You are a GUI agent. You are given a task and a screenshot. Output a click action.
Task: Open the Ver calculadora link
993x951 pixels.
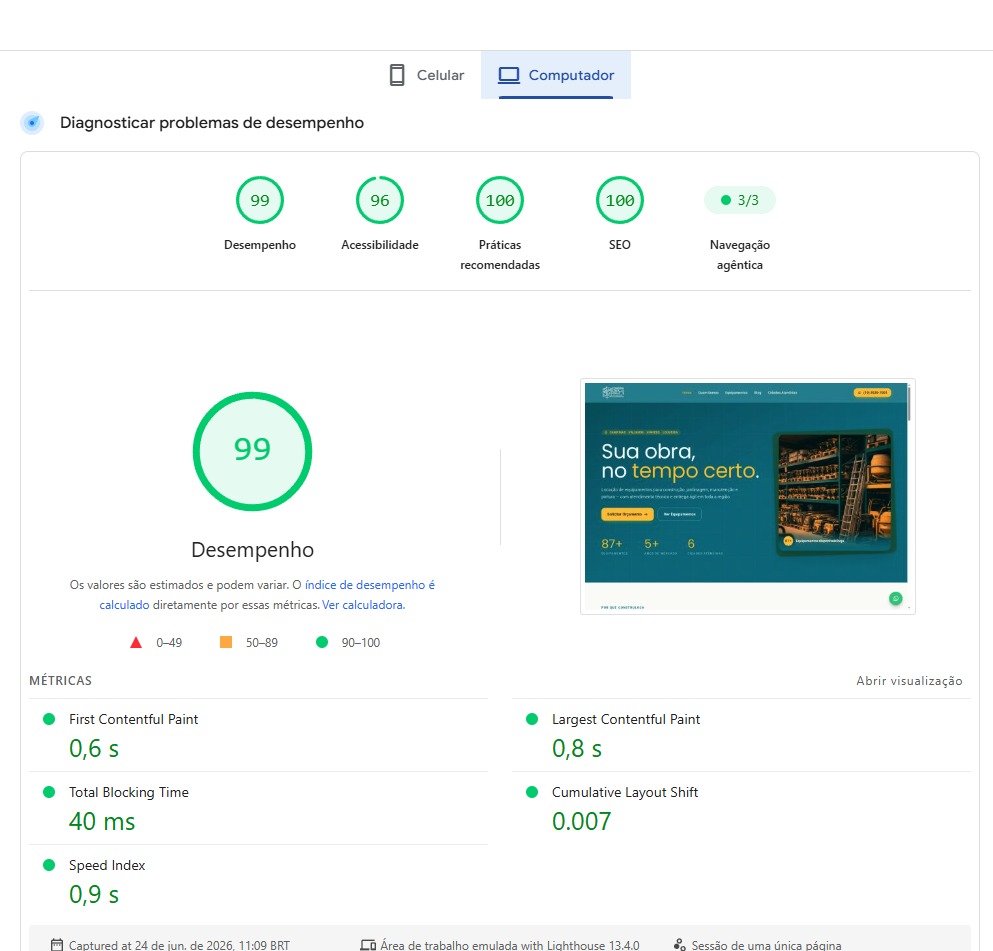point(362,605)
